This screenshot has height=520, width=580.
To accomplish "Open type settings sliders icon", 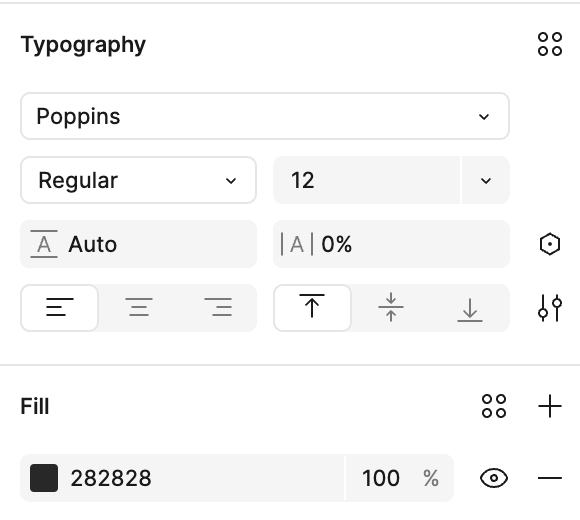I will (550, 308).
